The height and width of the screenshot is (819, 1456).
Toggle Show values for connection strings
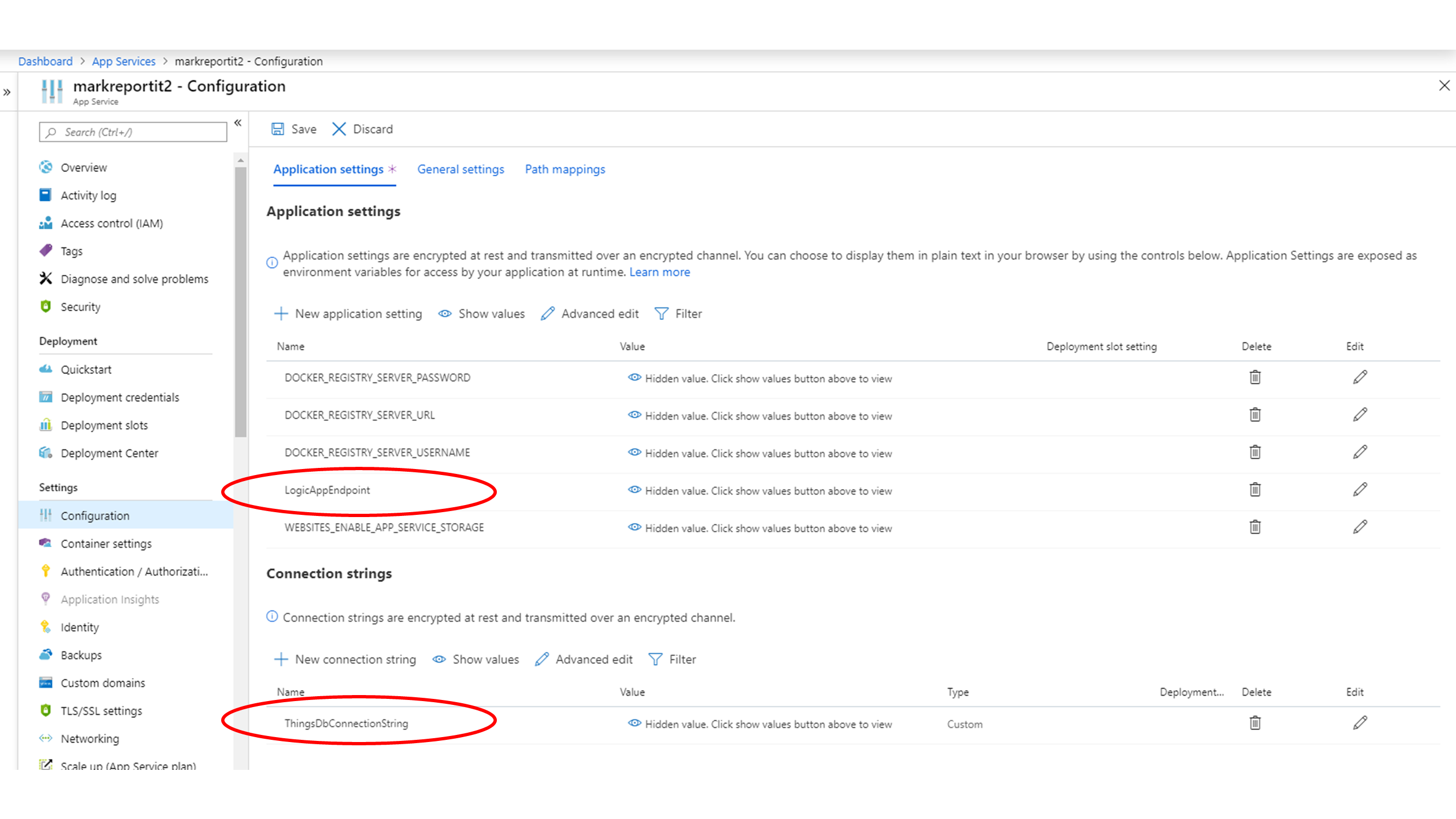coord(476,659)
